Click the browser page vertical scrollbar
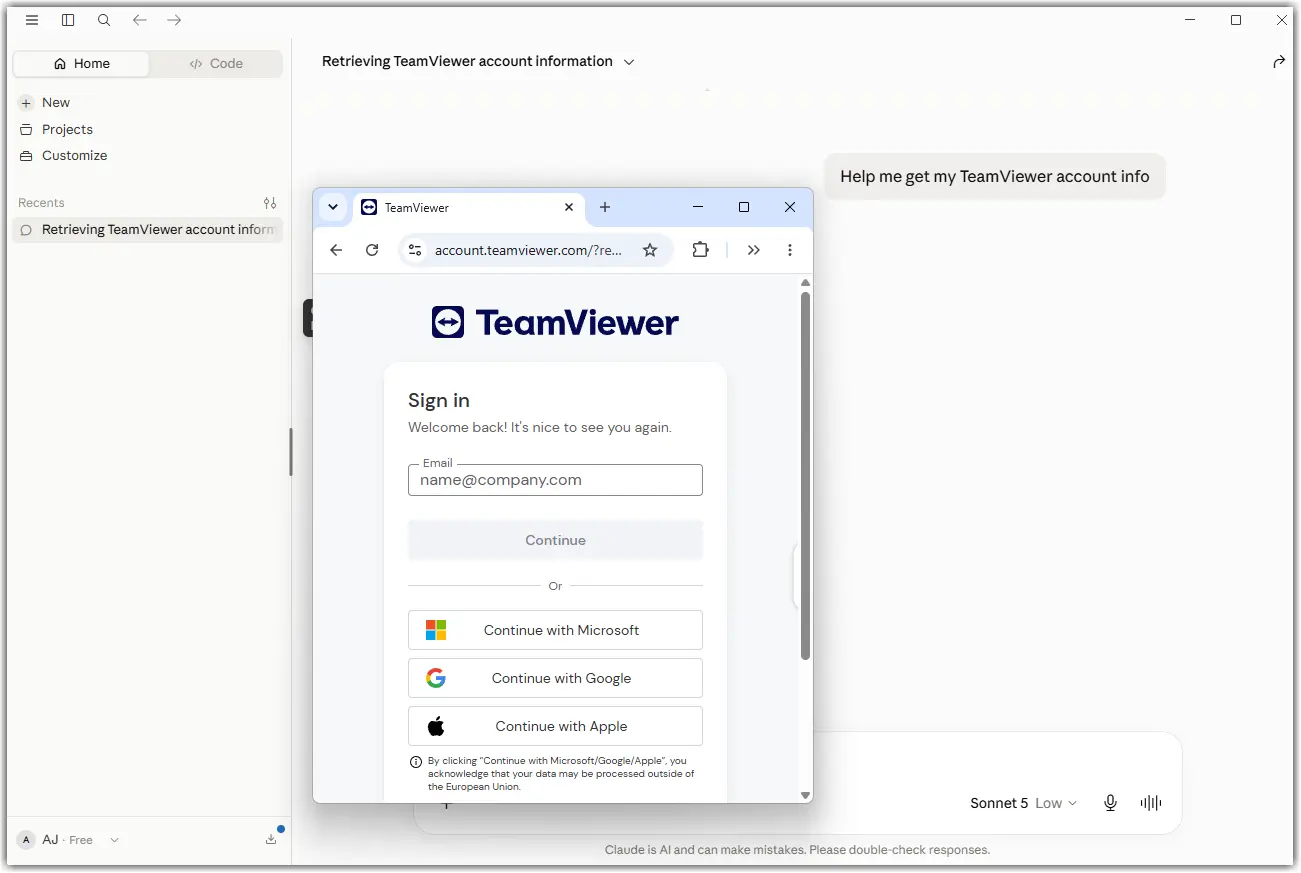The image size is (1301, 873). [805, 476]
